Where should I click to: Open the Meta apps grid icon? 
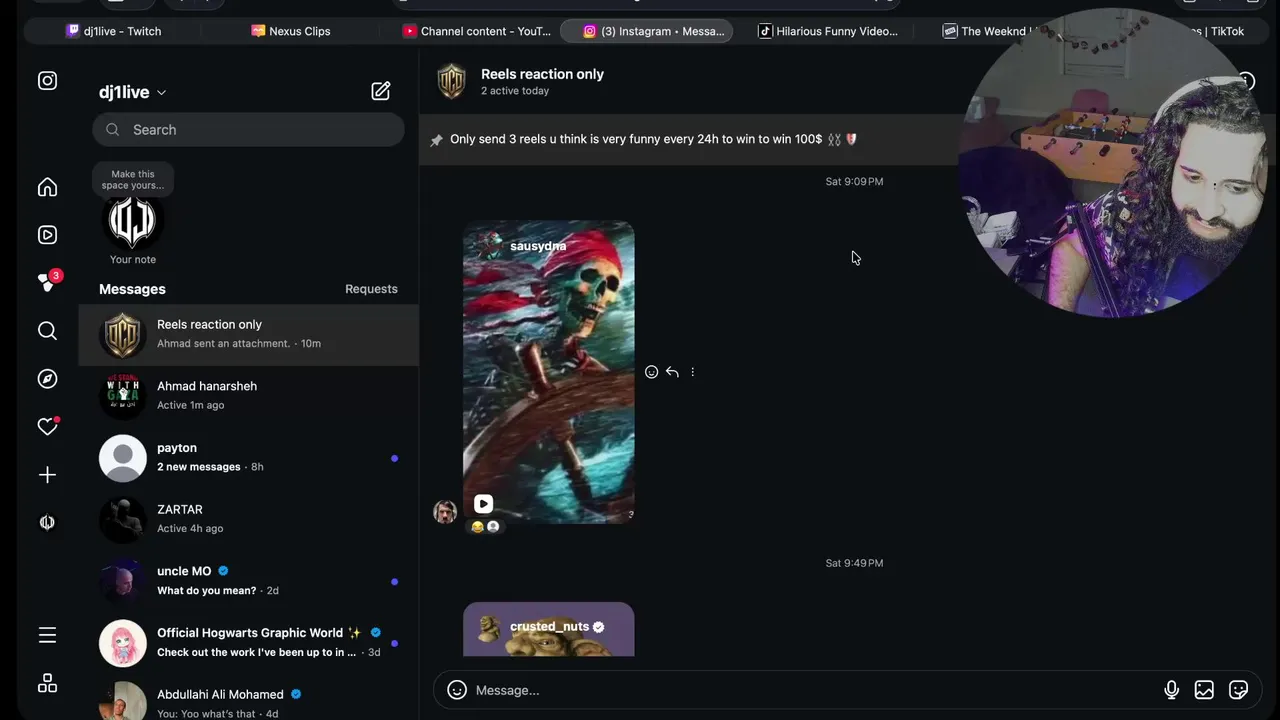pyautogui.click(x=47, y=683)
